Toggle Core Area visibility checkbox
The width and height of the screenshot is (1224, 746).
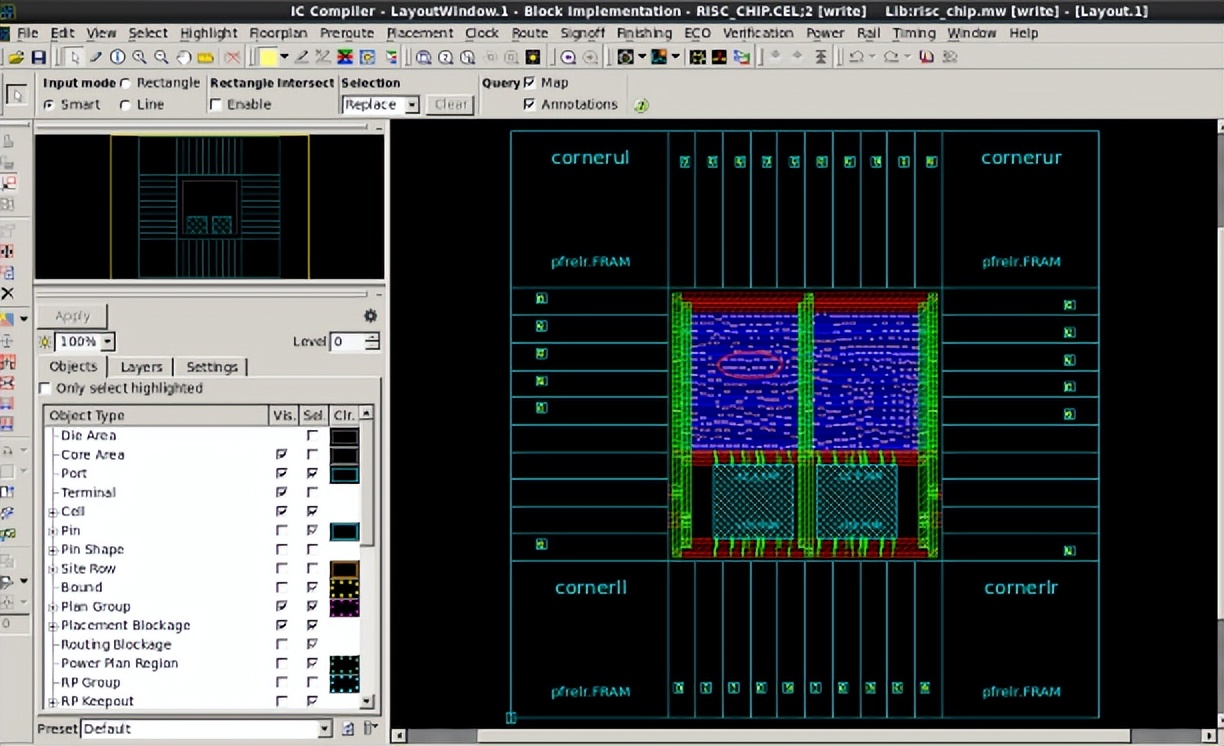(281, 455)
